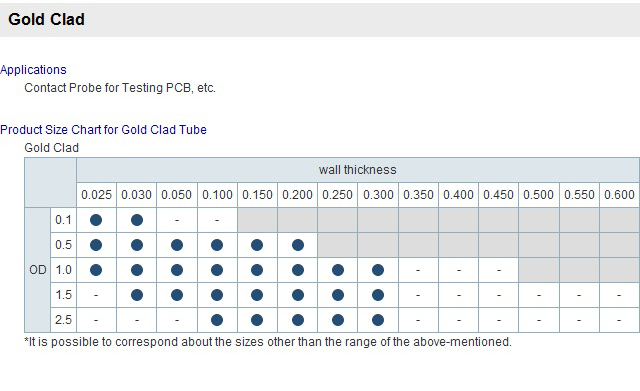This screenshot has width=640, height=391.
Task: Select the dot at OD 2.5, thickness 0.300
Action: point(378,320)
